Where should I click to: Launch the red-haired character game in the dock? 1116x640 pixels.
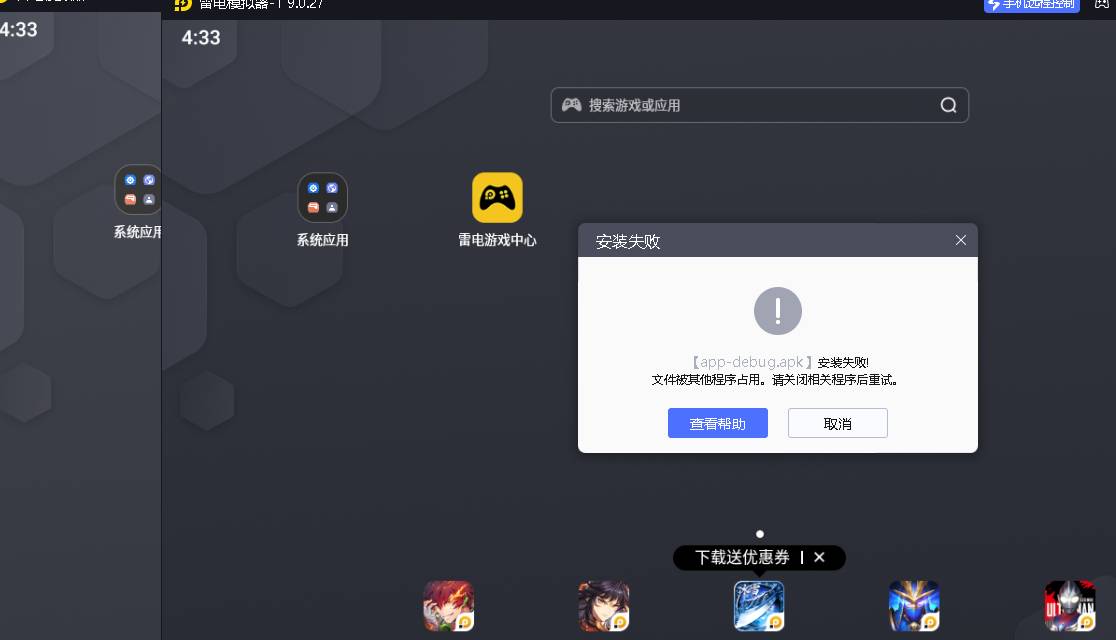point(448,606)
